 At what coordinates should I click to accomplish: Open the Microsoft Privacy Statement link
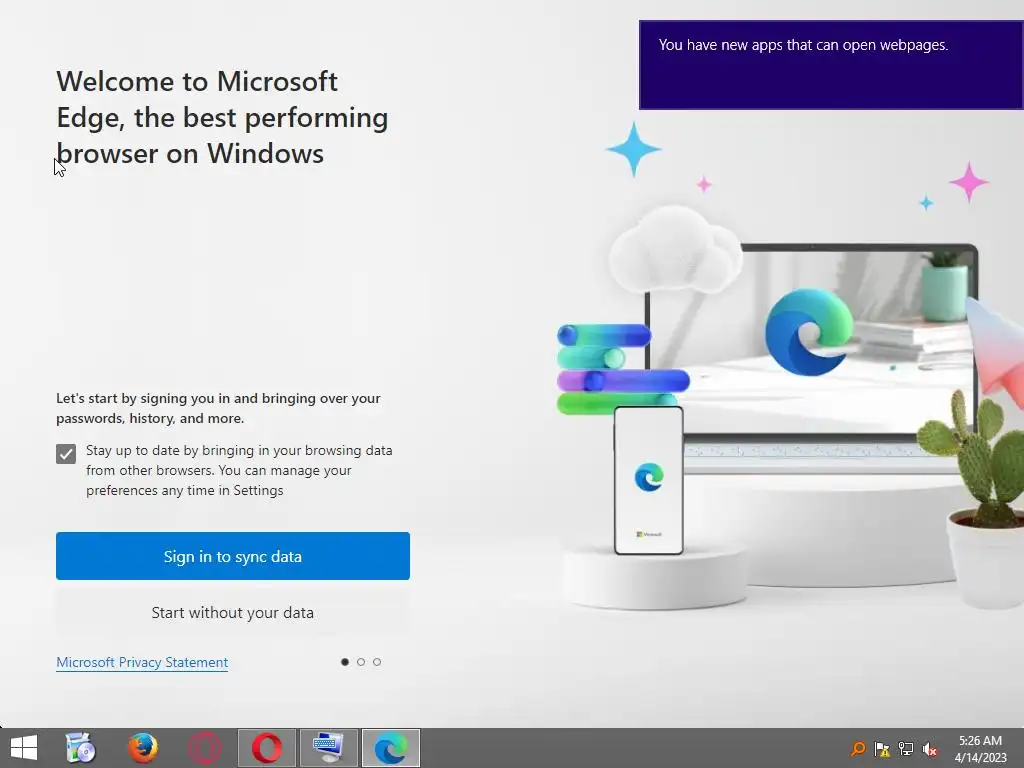click(142, 662)
